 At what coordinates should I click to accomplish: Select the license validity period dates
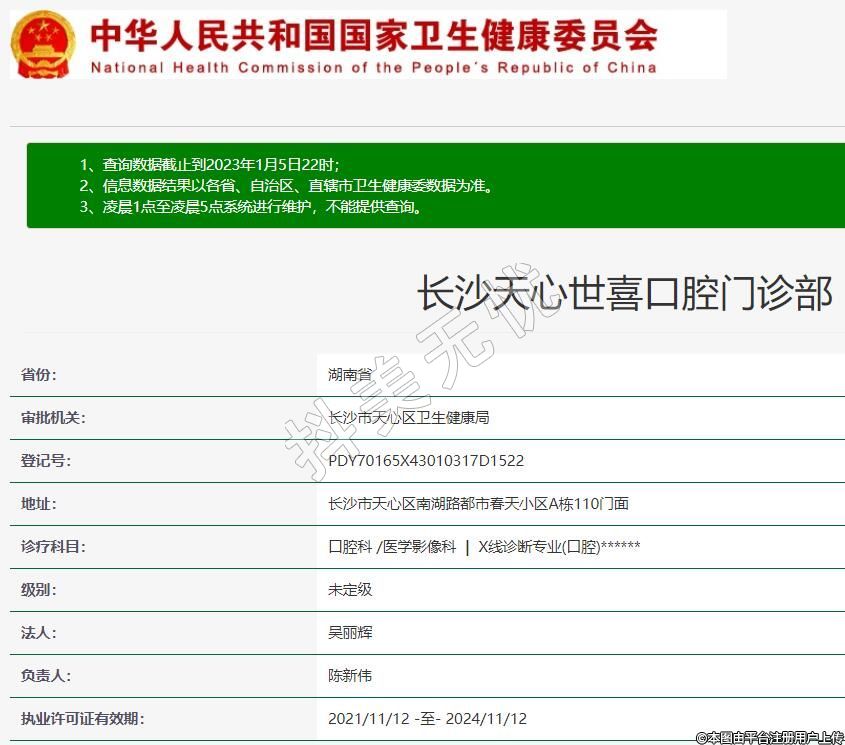coord(427,719)
